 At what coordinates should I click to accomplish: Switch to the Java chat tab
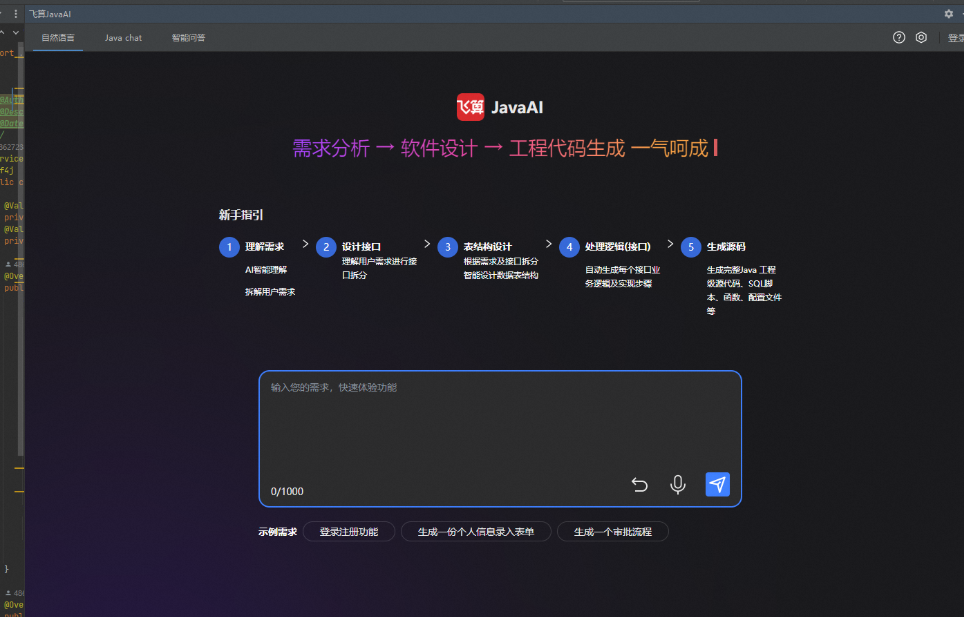pos(123,38)
